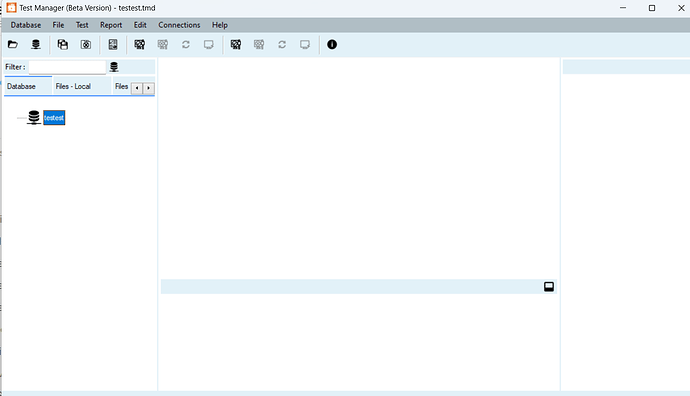Click the tab strip's right arrow
690x396 pixels.
coord(149,88)
